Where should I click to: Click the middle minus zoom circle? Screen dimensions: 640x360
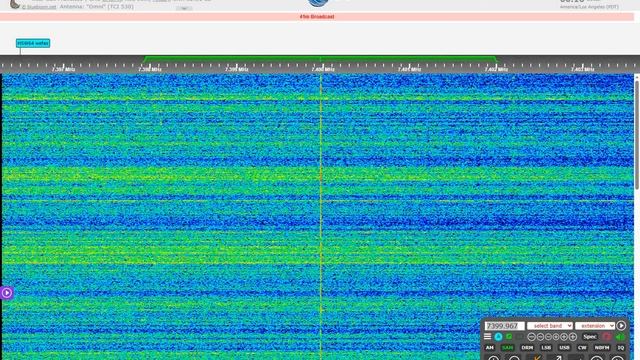pyautogui.click(x=540, y=337)
